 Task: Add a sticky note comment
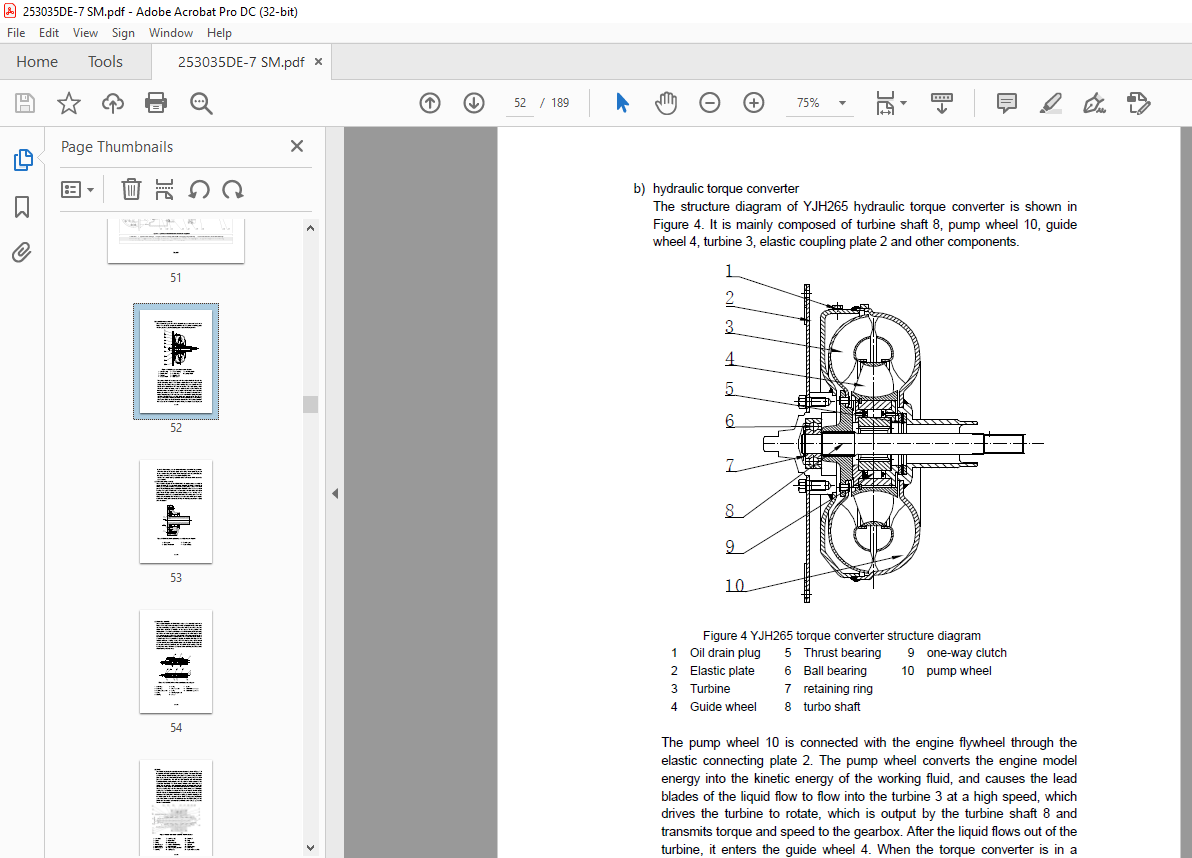(x=1007, y=103)
